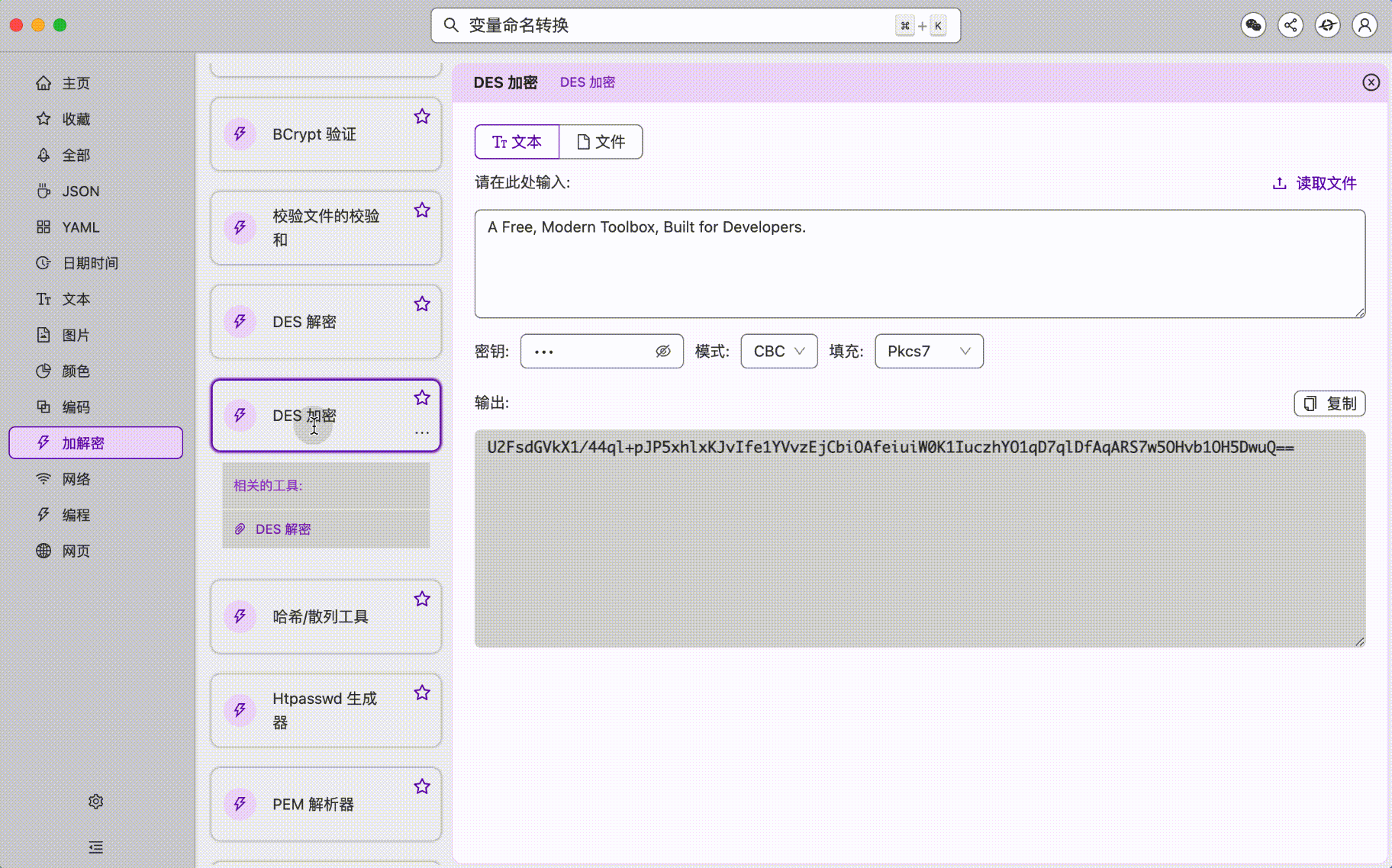The width and height of the screenshot is (1392, 868).
Task: Toggle key visibility with the eye icon
Action: click(662, 351)
